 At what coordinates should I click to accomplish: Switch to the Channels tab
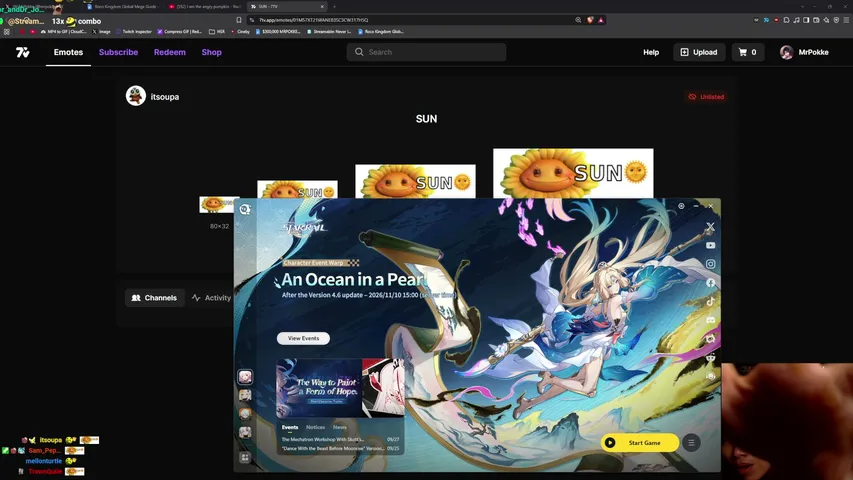pyautogui.click(x=154, y=298)
